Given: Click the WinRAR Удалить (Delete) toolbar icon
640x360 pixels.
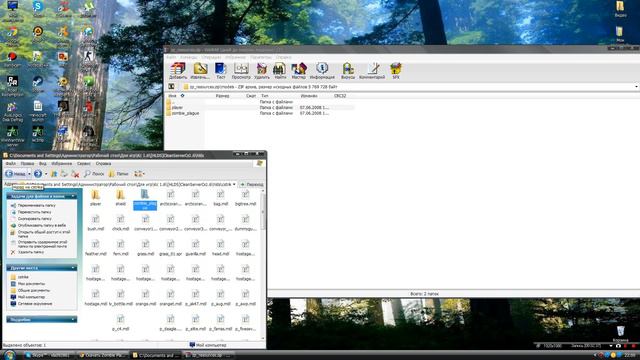Looking at the screenshot, I should point(262,71).
